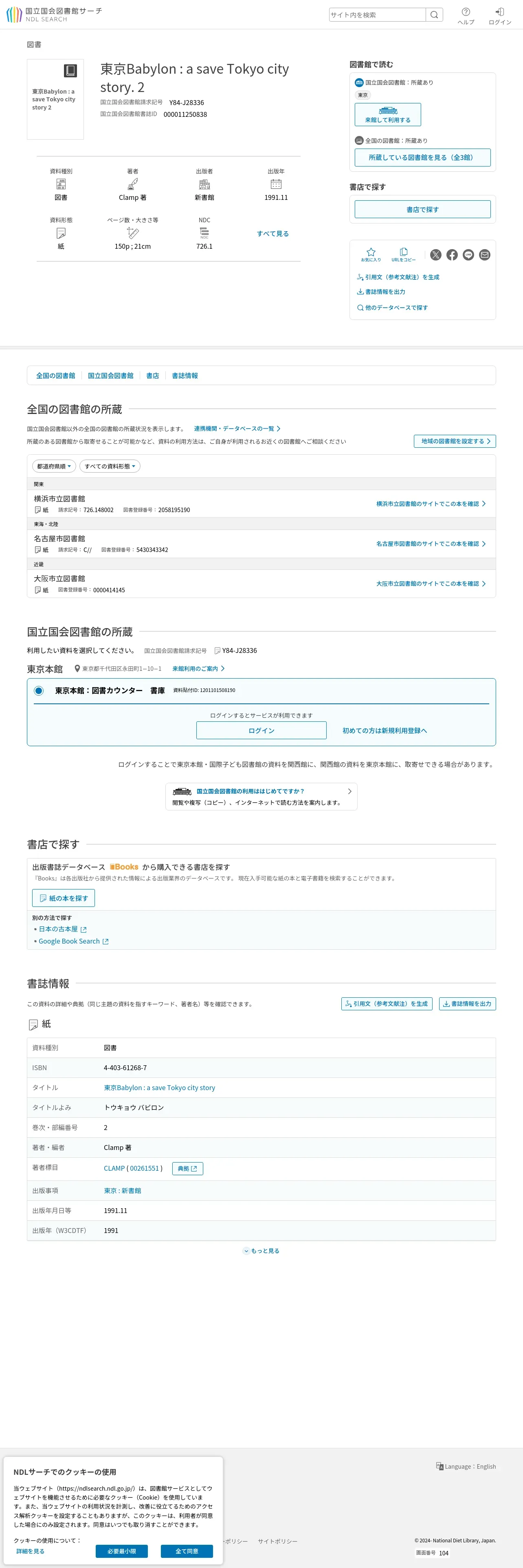Click the book cover icon on thumbnail
Viewport: 523px width, 1568px height.
point(70,70)
